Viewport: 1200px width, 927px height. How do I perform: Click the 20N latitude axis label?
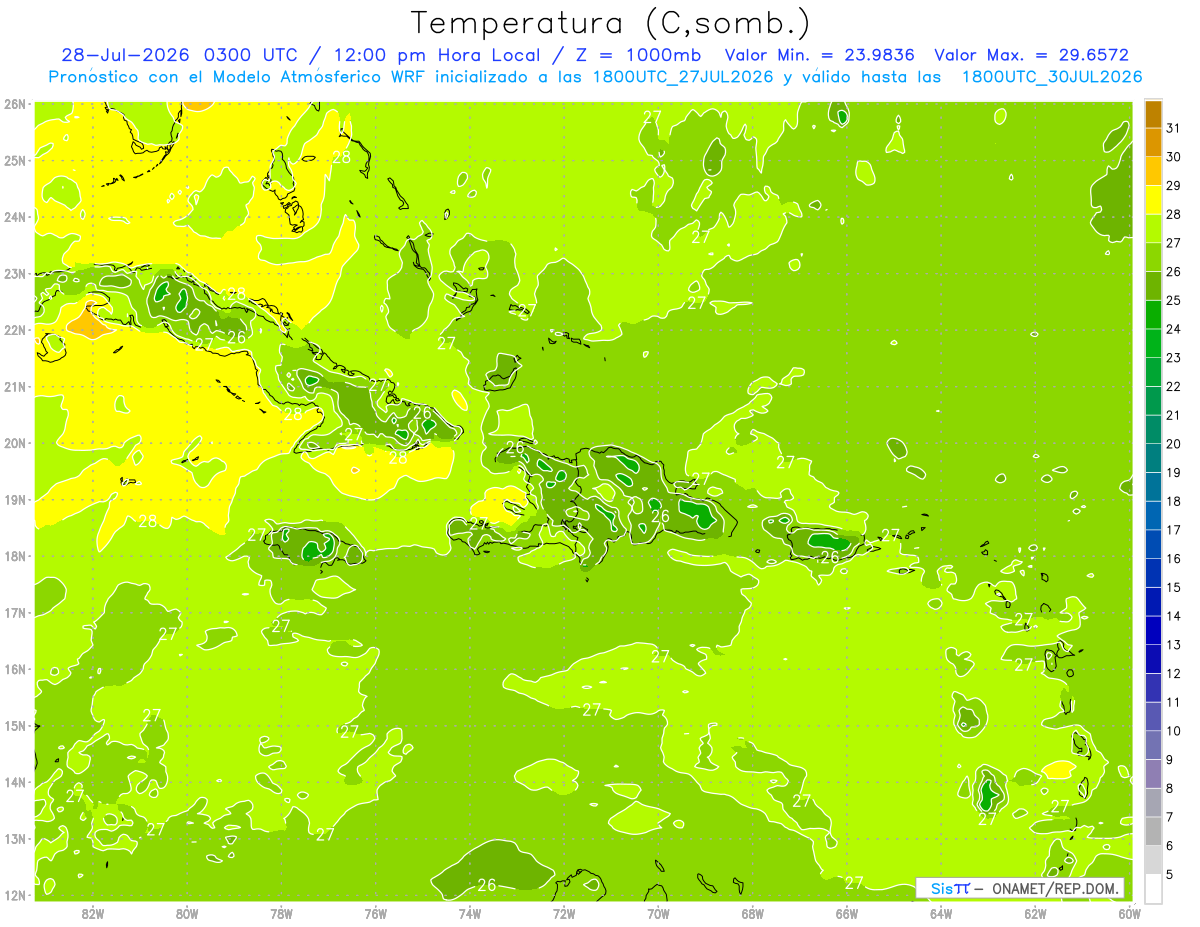coord(15,443)
